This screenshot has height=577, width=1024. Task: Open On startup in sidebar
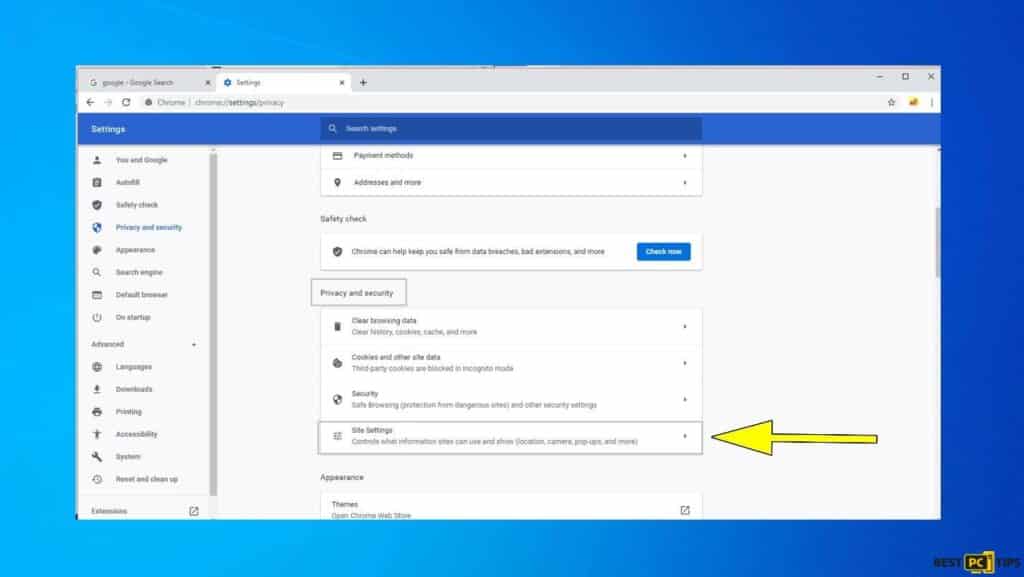coord(133,317)
